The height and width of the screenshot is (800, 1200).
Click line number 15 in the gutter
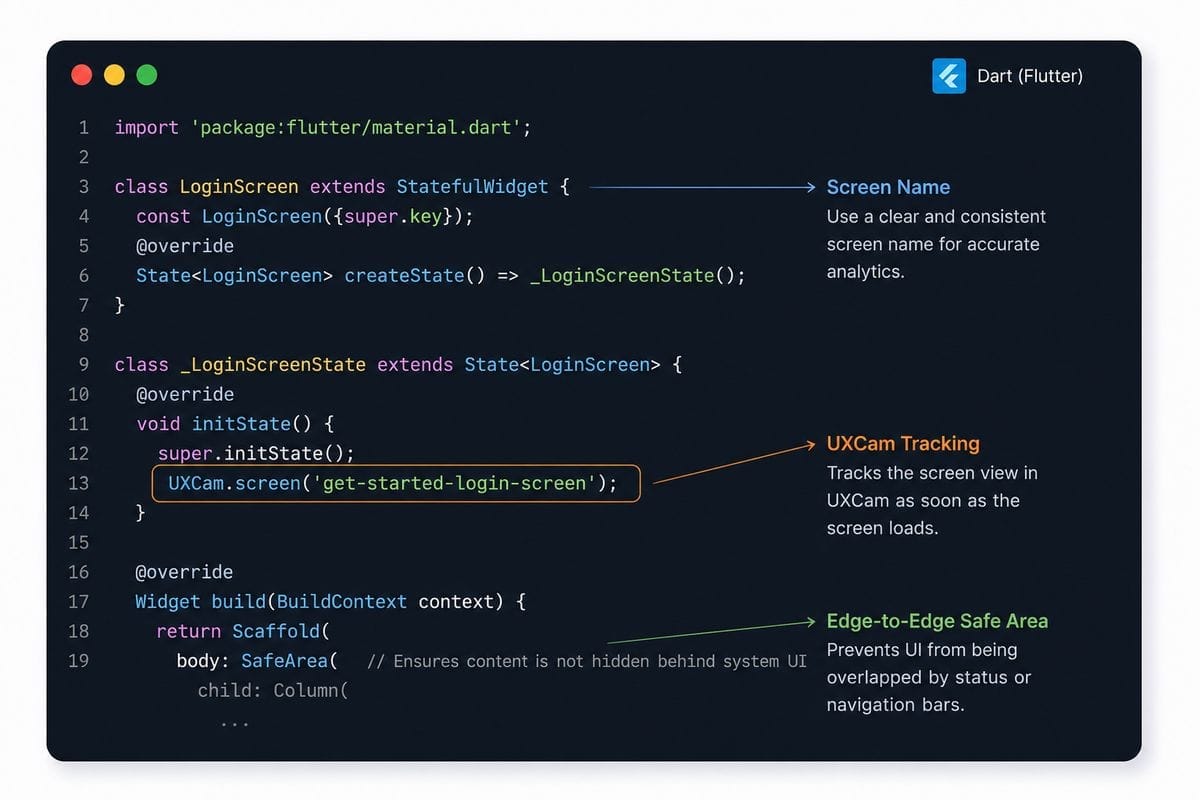click(x=79, y=542)
